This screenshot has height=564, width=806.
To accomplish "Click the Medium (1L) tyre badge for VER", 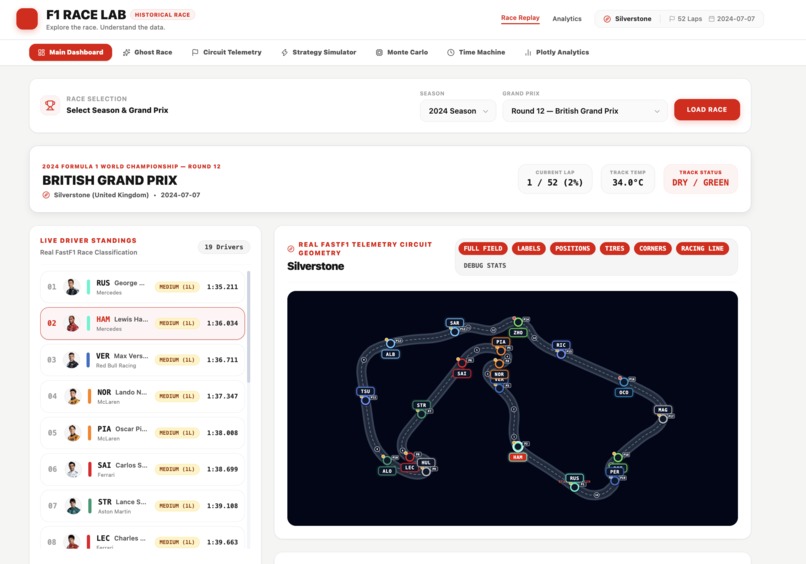I will pos(177,360).
